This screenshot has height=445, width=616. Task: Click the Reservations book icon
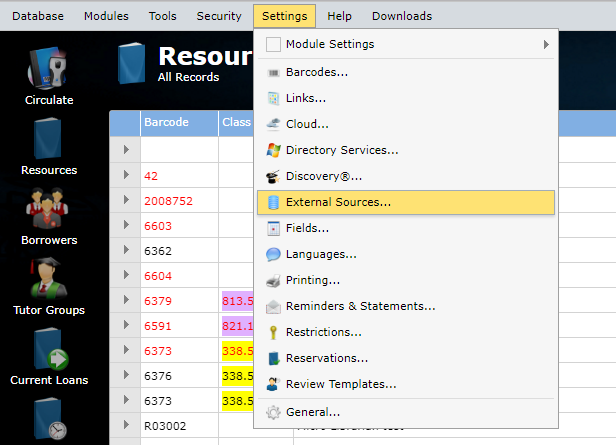(x=273, y=358)
